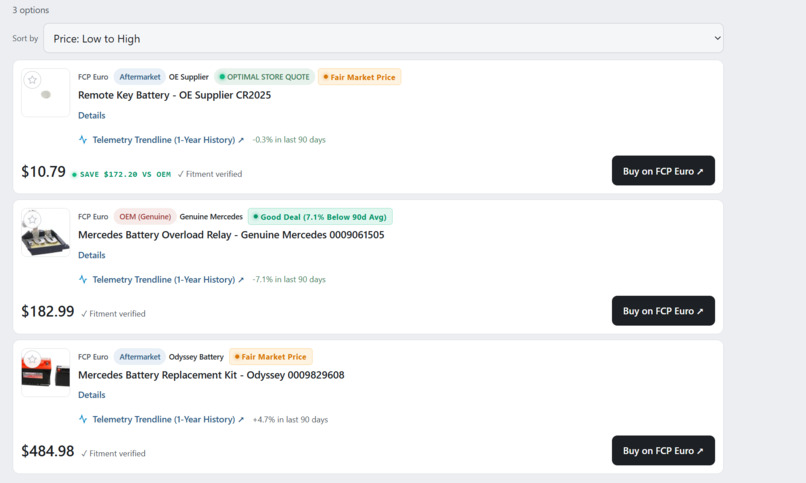Click Aftermarket tag on Remote Key Battery
Viewport: 806px width, 483px height.
click(x=140, y=77)
